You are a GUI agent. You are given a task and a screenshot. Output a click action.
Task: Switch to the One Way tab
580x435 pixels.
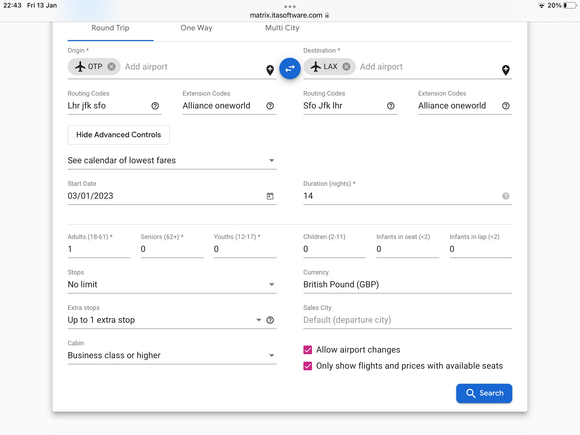(x=196, y=28)
